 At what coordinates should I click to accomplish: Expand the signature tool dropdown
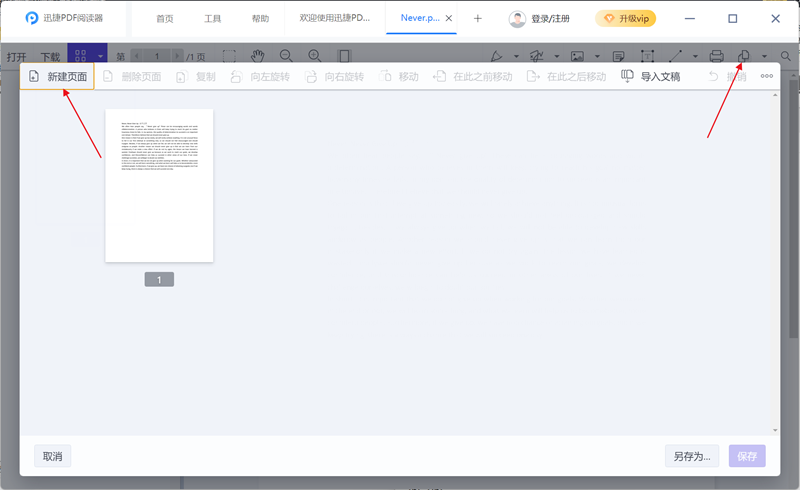coord(557,56)
